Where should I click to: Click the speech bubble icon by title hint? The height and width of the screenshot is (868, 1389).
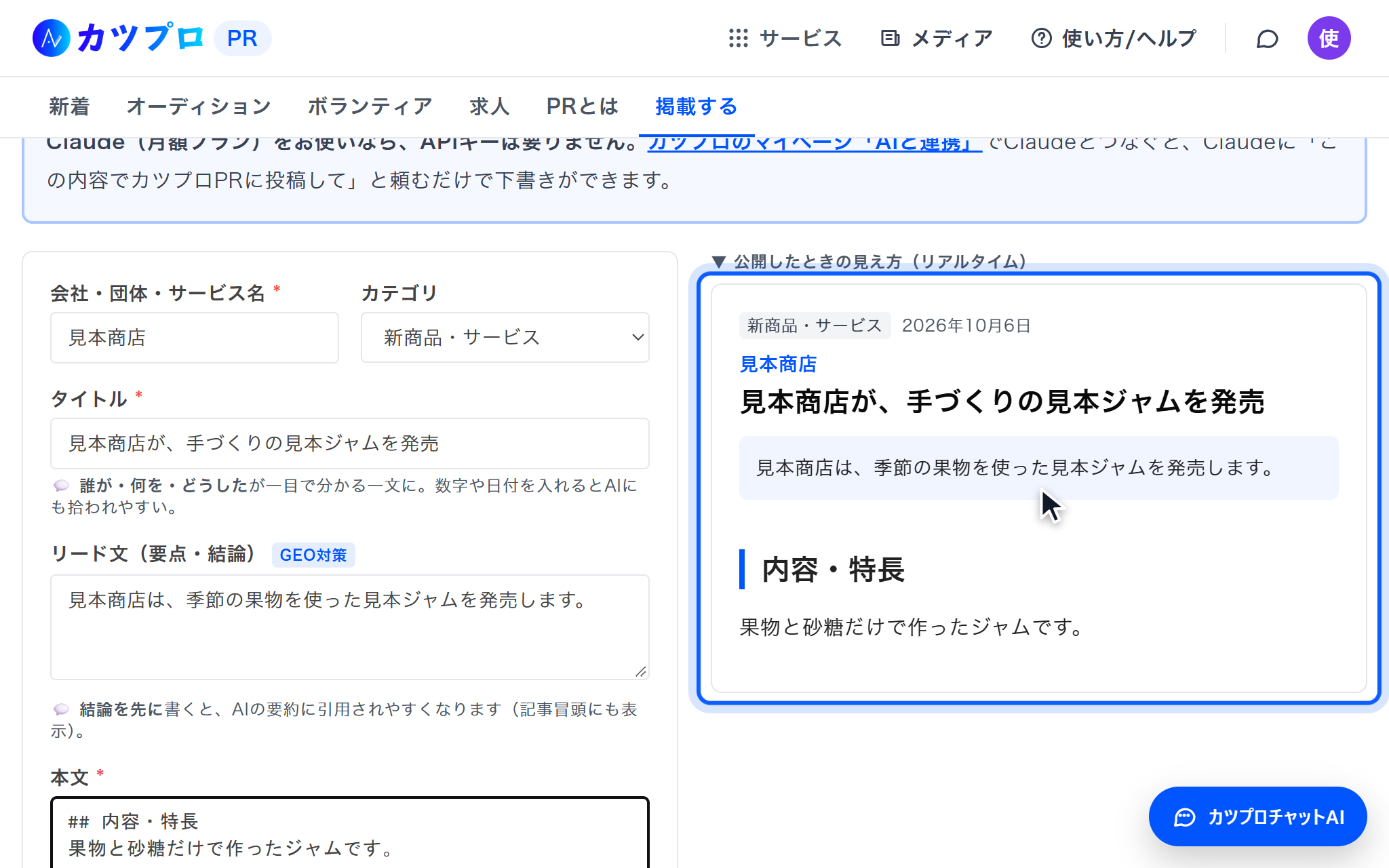click(x=62, y=486)
